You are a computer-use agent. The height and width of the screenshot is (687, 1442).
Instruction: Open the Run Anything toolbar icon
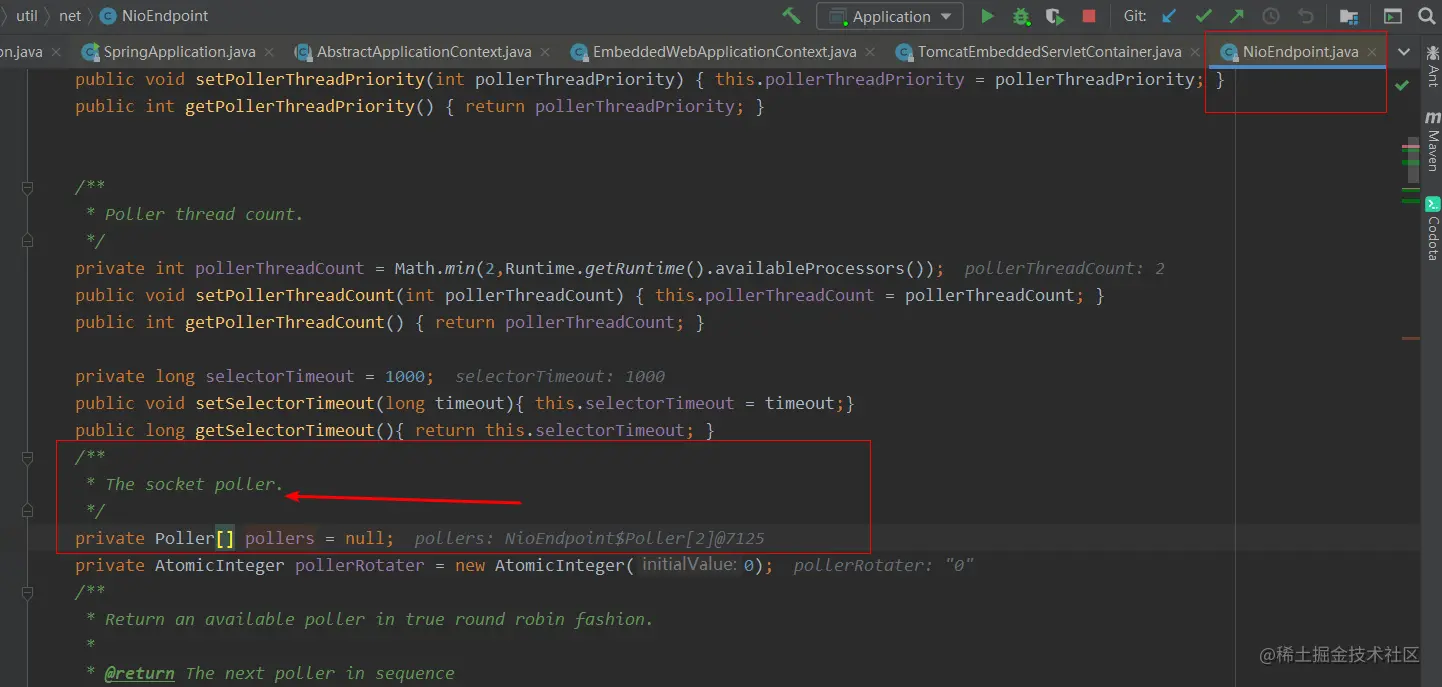[x=1392, y=16]
